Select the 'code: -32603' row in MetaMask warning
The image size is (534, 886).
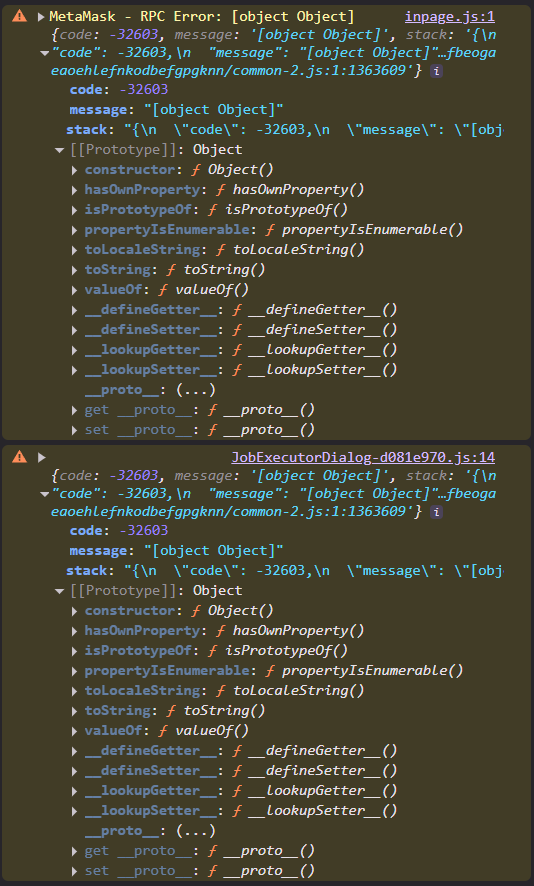[x=119, y=89]
